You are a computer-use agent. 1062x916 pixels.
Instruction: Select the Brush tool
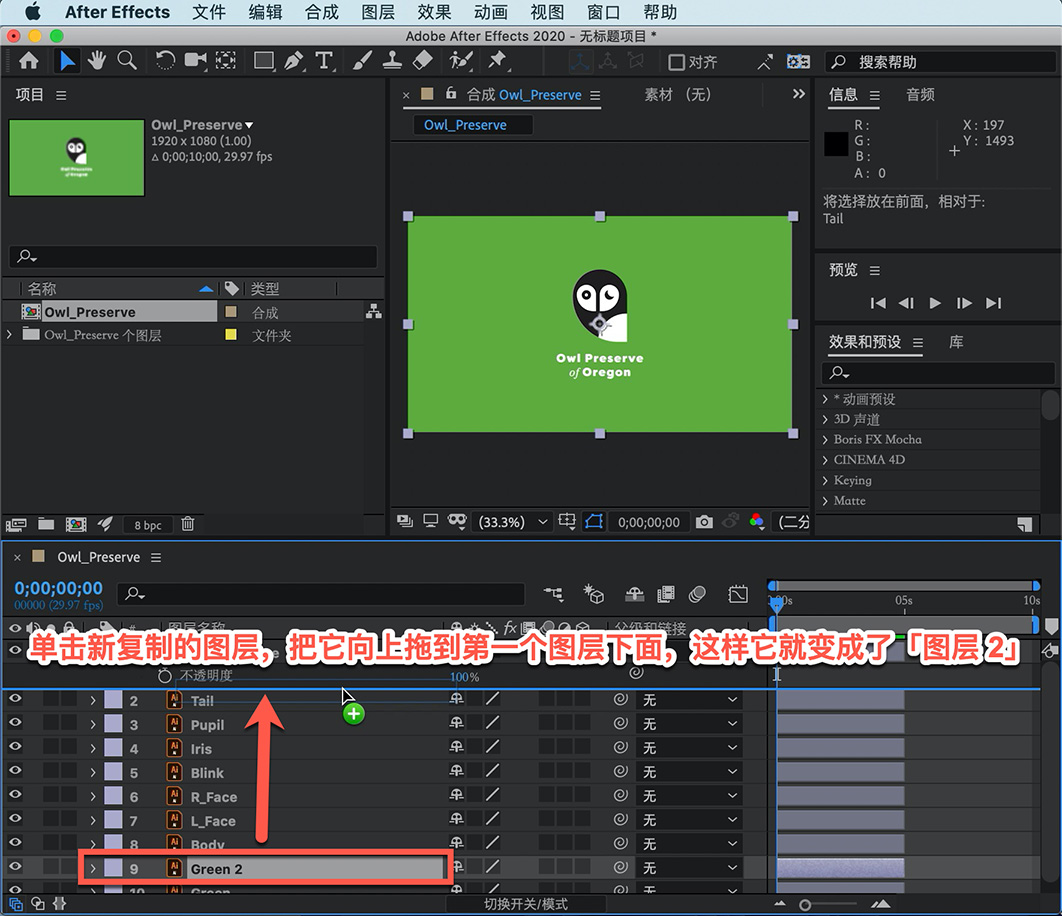point(362,61)
